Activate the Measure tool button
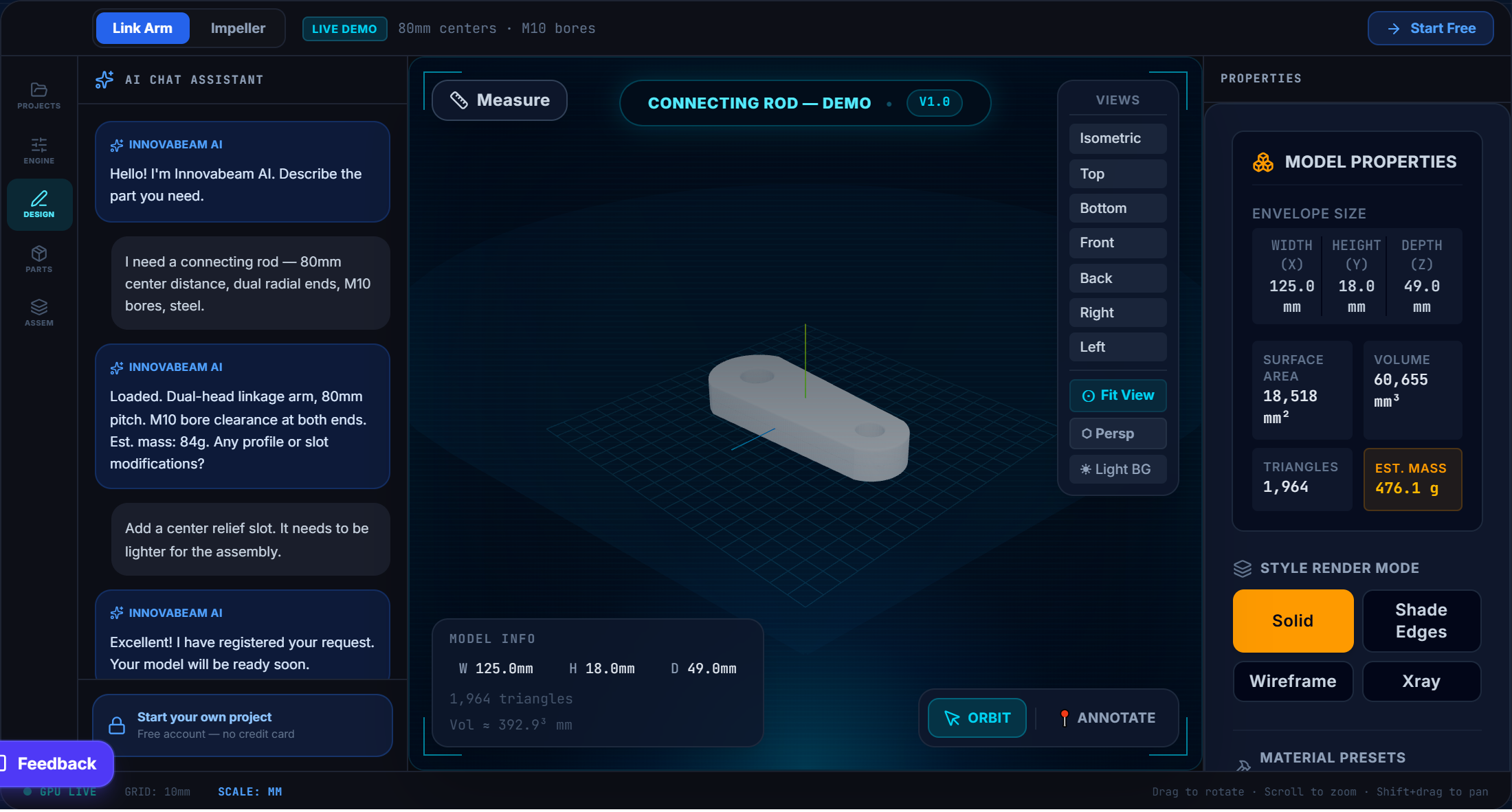The height and width of the screenshot is (812, 1512). [x=500, y=100]
